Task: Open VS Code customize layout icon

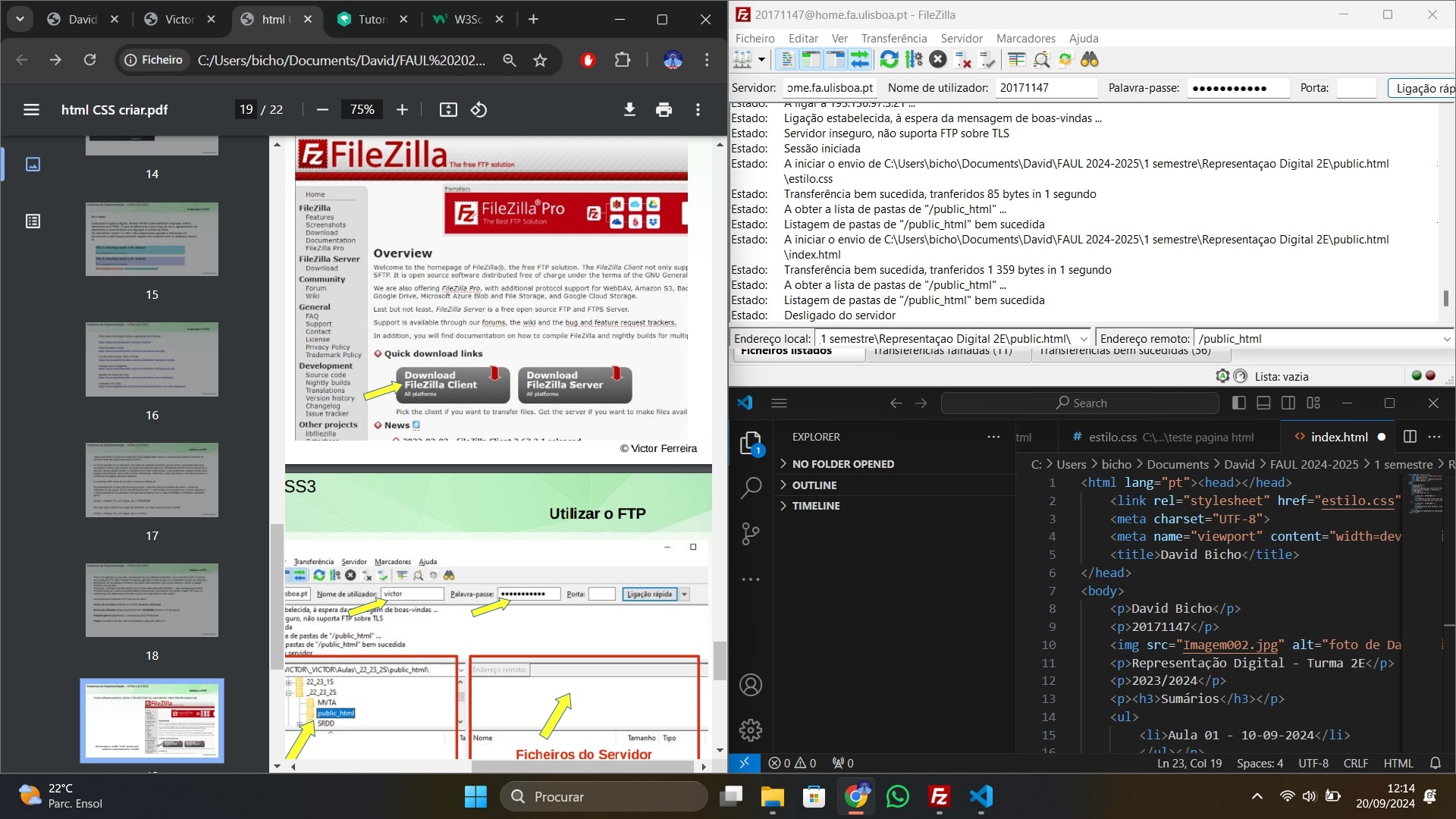Action: pyautogui.click(x=1313, y=403)
